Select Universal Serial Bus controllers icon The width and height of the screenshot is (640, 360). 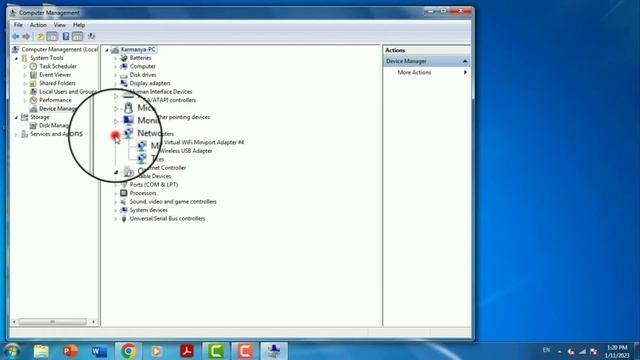pos(124,218)
